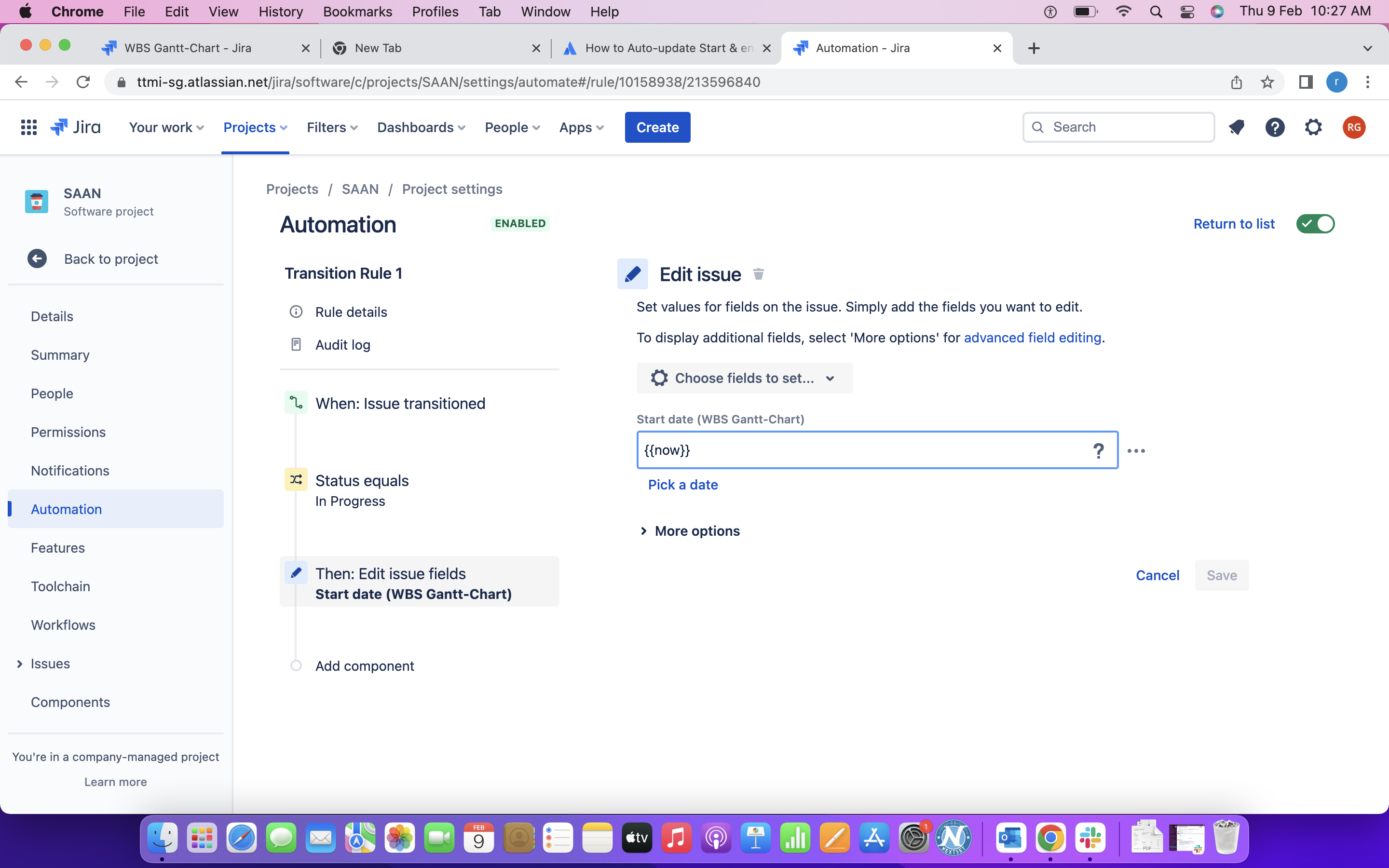Open the Projects menu in navigation

(255, 127)
